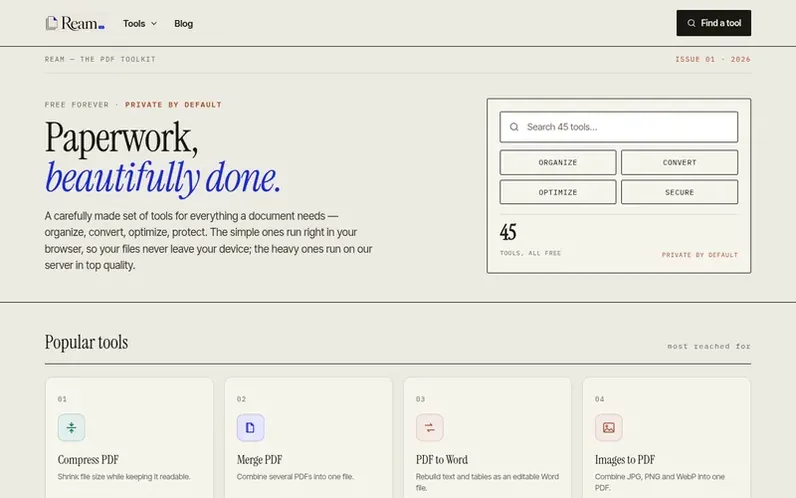Click 'Shrink file size while keeping it readable.'
Image resolution: width=796 pixels, height=498 pixels.
point(124,477)
